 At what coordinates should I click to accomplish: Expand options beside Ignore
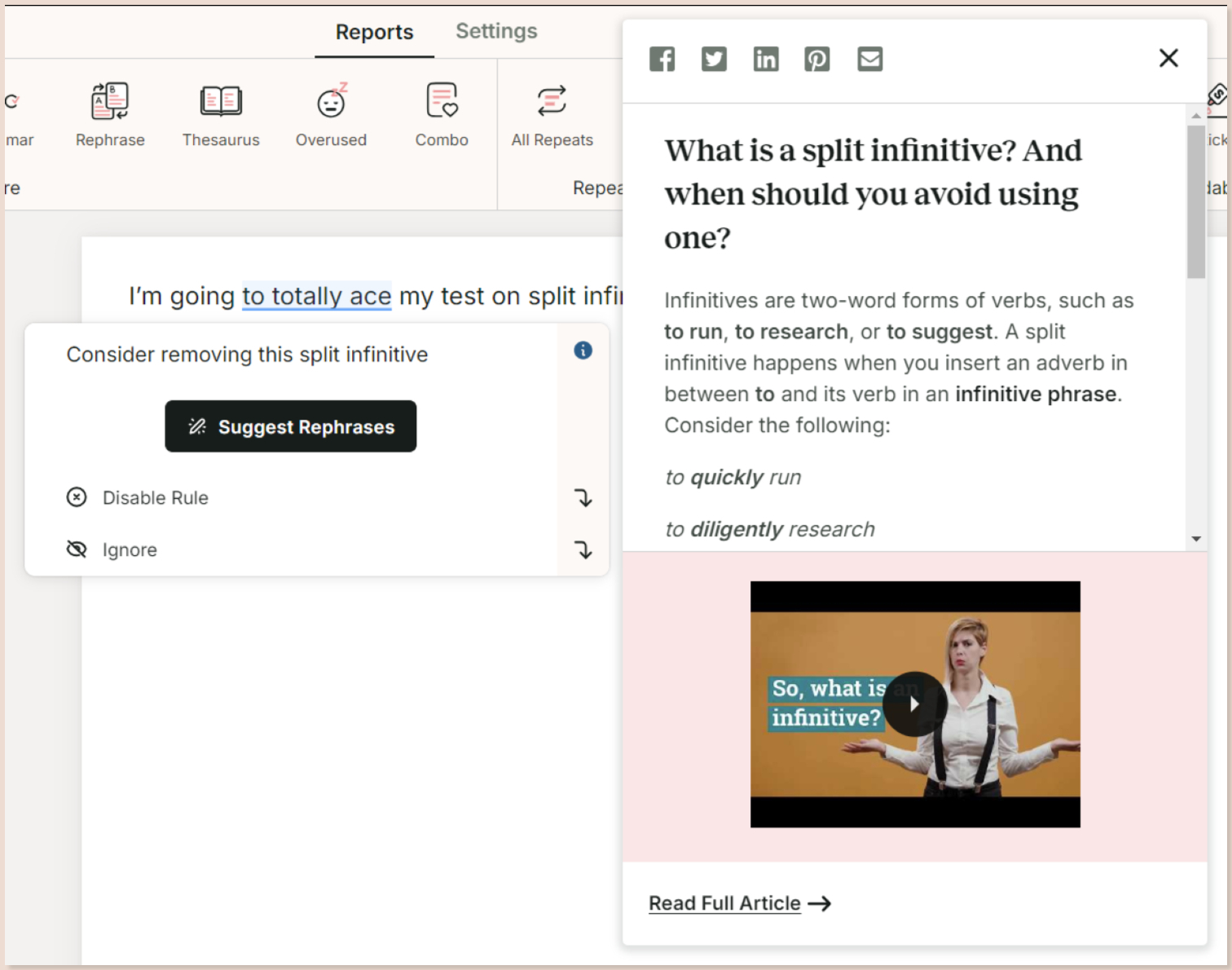(x=582, y=549)
